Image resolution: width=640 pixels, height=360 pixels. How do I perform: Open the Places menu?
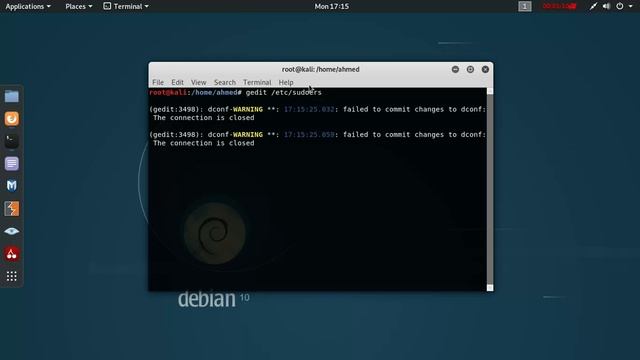pyautogui.click(x=79, y=6)
